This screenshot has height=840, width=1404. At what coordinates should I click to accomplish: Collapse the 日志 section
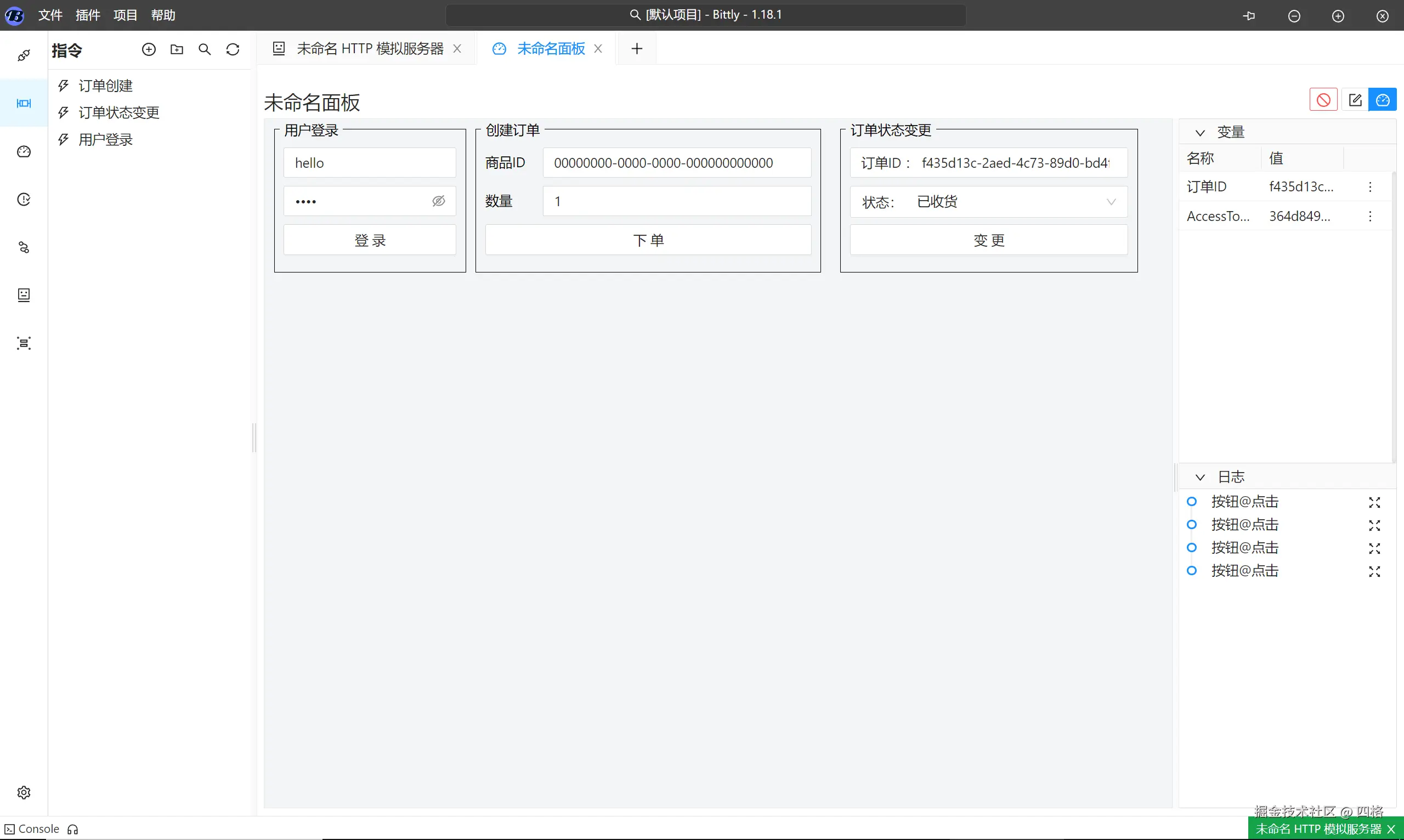coord(1199,478)
